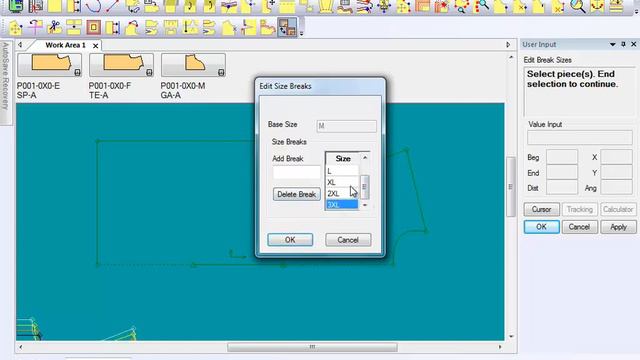
Task: Click the X coordinate field
Action: pos(616,157)
